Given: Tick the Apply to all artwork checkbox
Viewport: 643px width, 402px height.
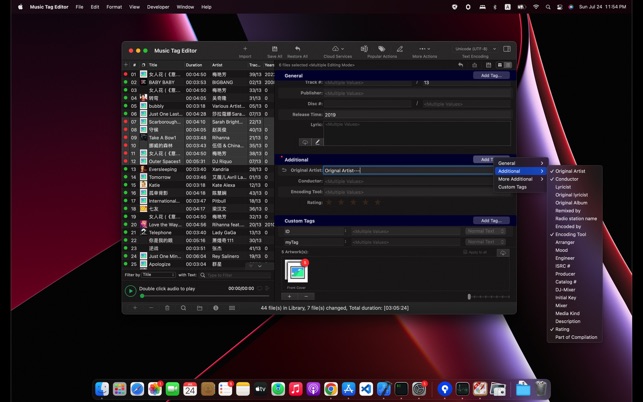Looking at the screenshot, I should click(x=465, y=252).
